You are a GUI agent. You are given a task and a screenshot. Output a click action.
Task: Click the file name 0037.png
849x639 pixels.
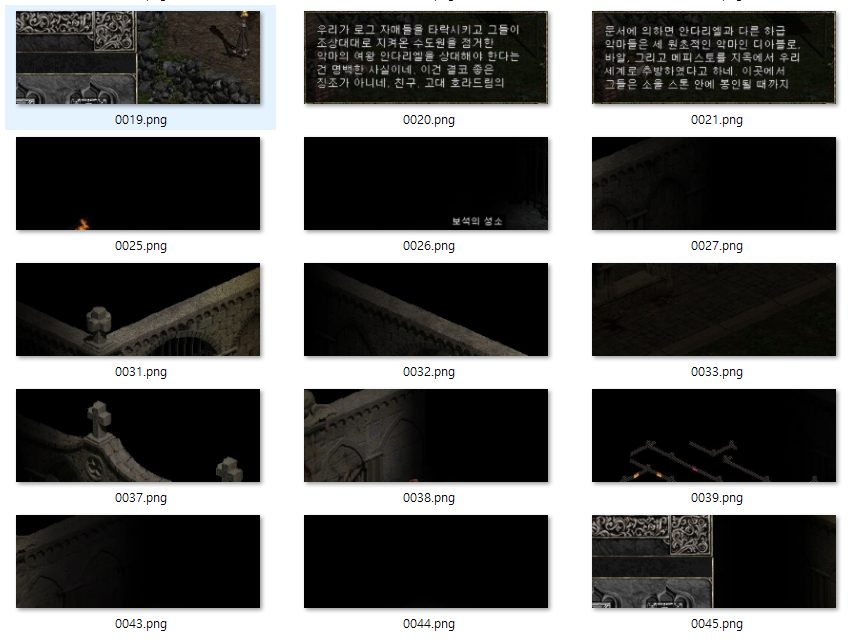pos(141,498)
